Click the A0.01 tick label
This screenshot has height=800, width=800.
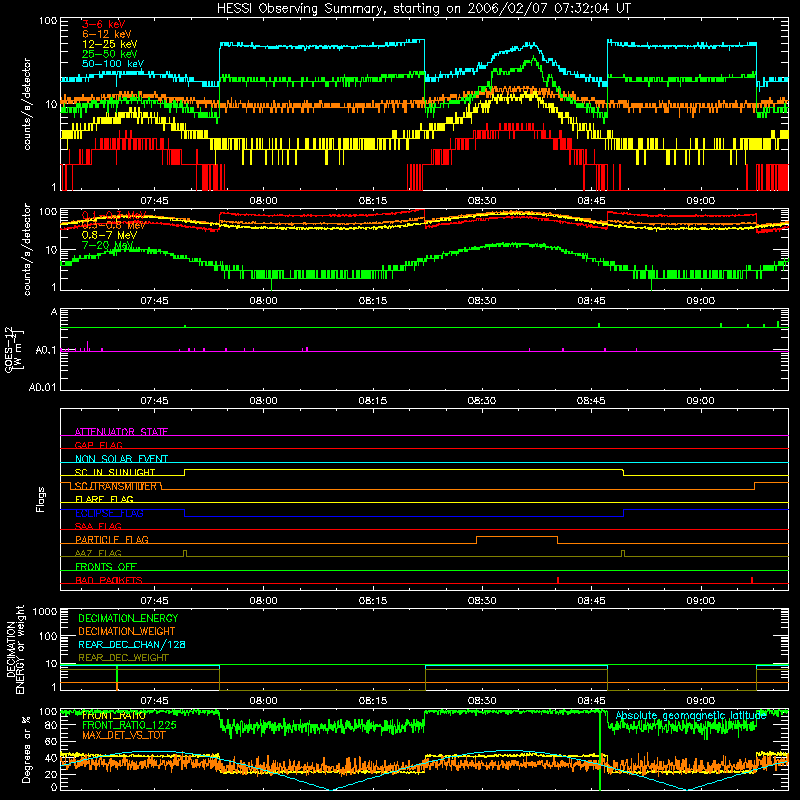pos(42,388)
